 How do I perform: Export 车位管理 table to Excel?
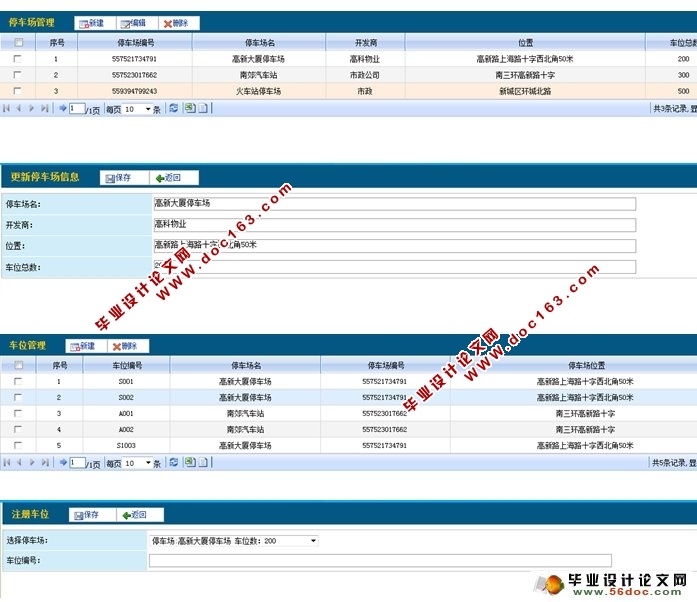[190, 462]
